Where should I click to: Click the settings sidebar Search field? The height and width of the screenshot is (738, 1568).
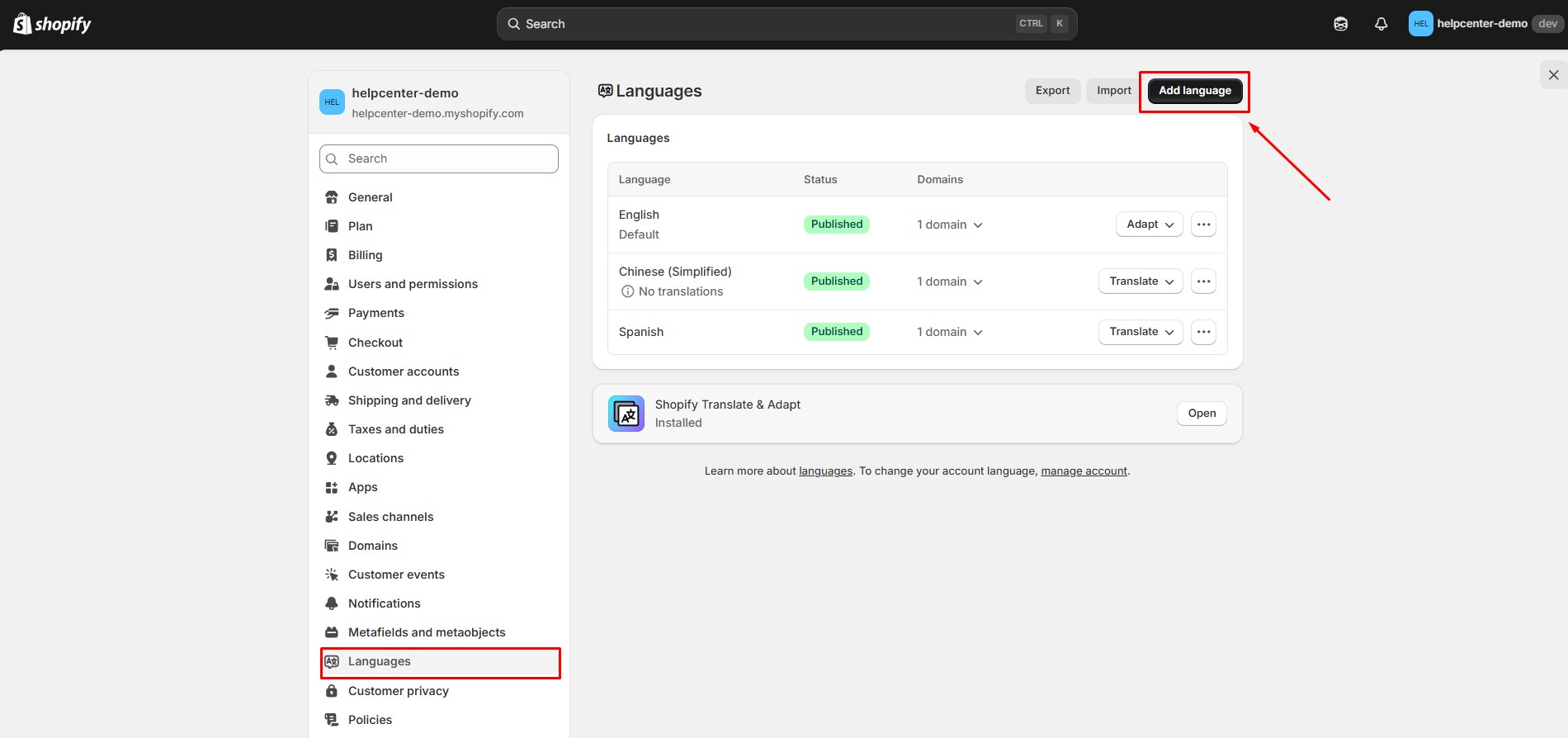pyautogui.click(x=439, y=159)
